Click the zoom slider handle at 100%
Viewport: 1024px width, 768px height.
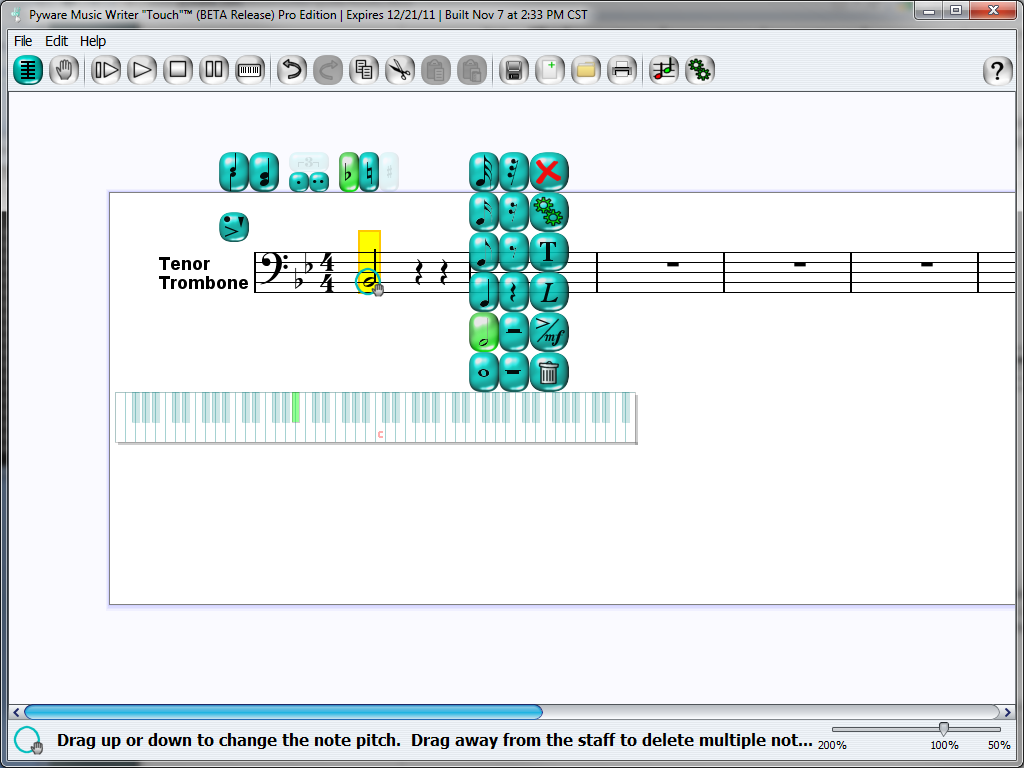tap(943, 729)
